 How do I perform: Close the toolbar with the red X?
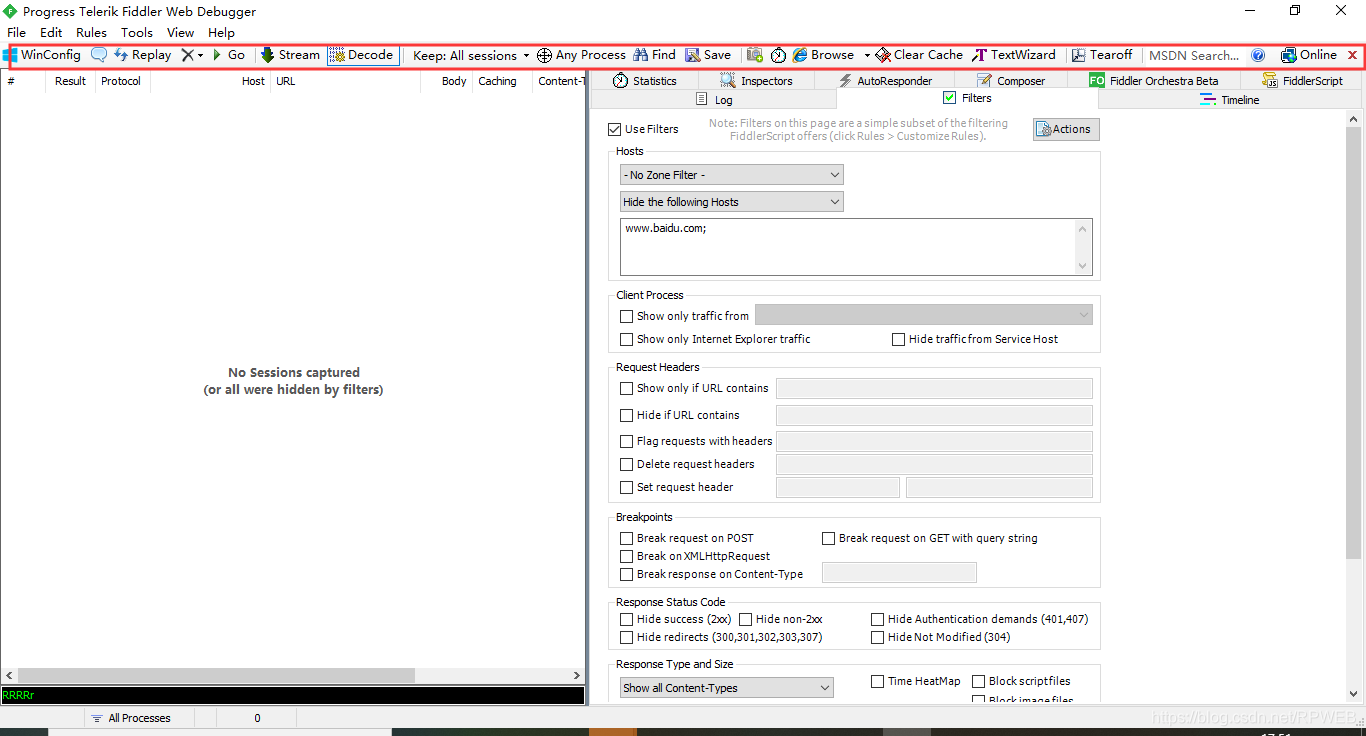coord(1353,55)
